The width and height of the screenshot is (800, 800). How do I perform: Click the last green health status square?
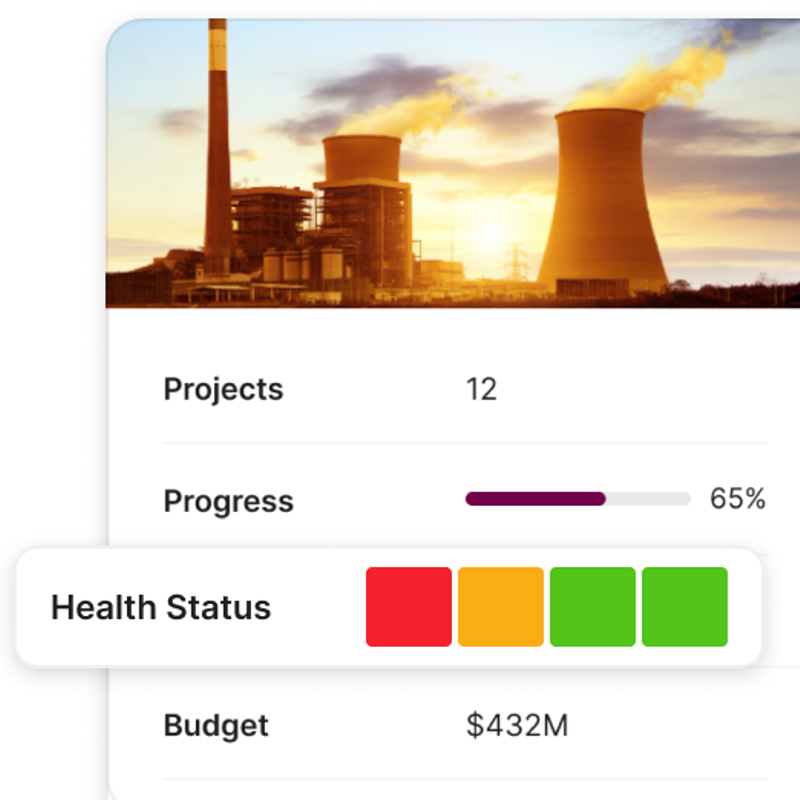[x=682, y=607]
